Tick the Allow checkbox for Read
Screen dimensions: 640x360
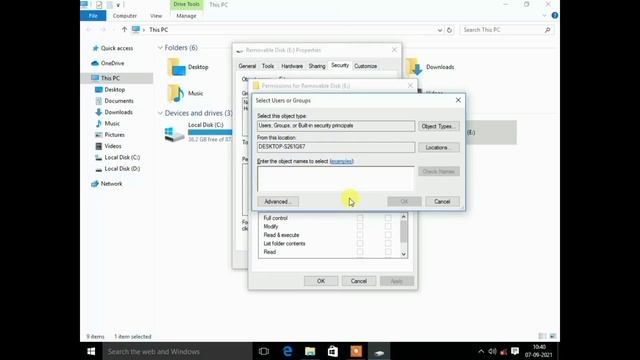click(x=360, y=252)
